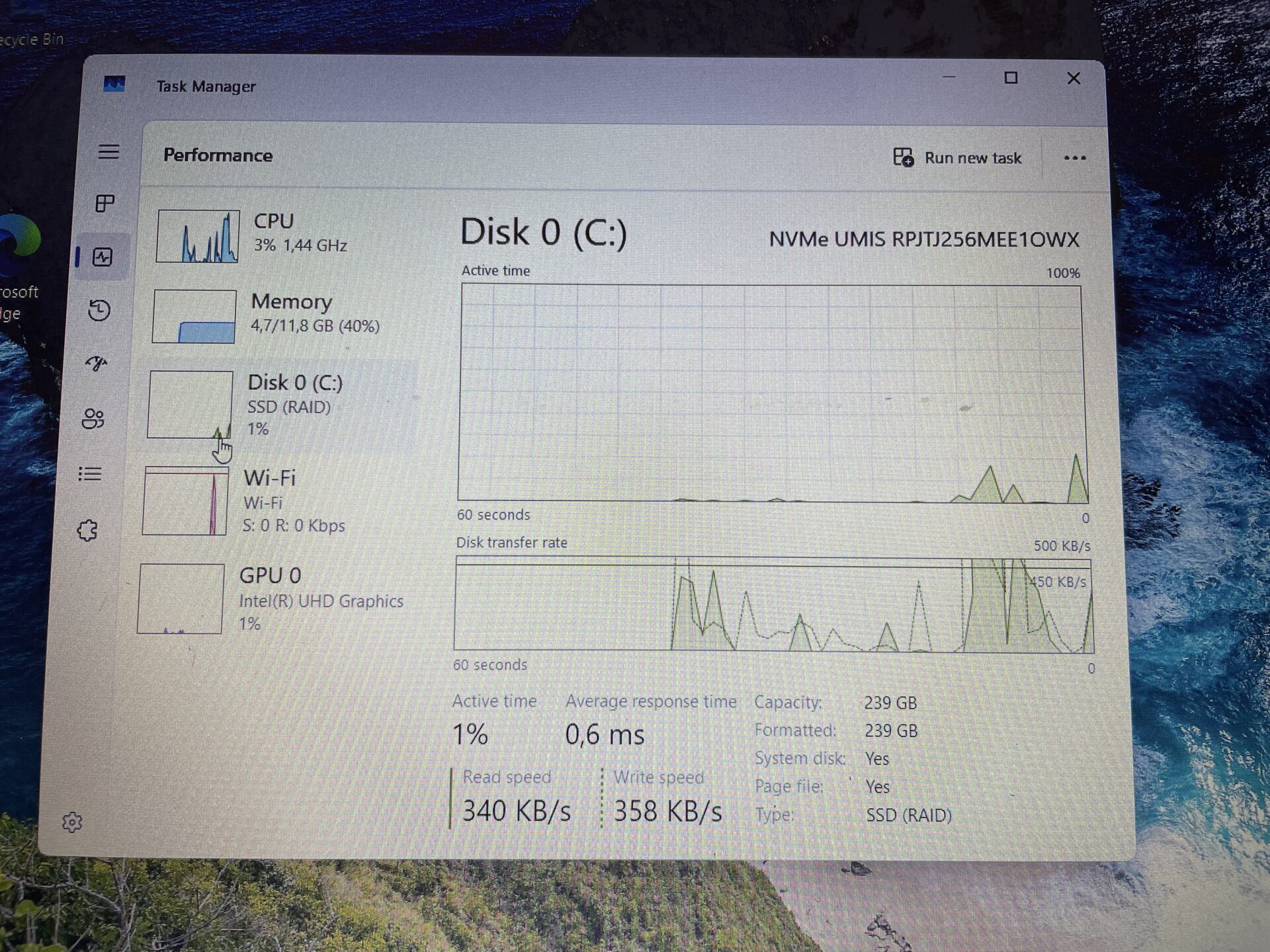Maximize the Task Manager window
This screenshot has height=952, width=1270.
pos(1010,78)
